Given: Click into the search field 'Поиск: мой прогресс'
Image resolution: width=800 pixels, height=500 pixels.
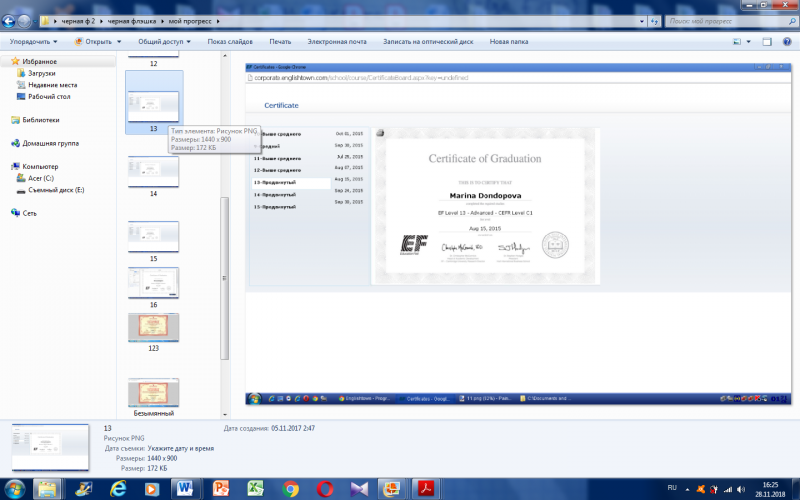Looking at the screenshot, I should pos(727,21).
